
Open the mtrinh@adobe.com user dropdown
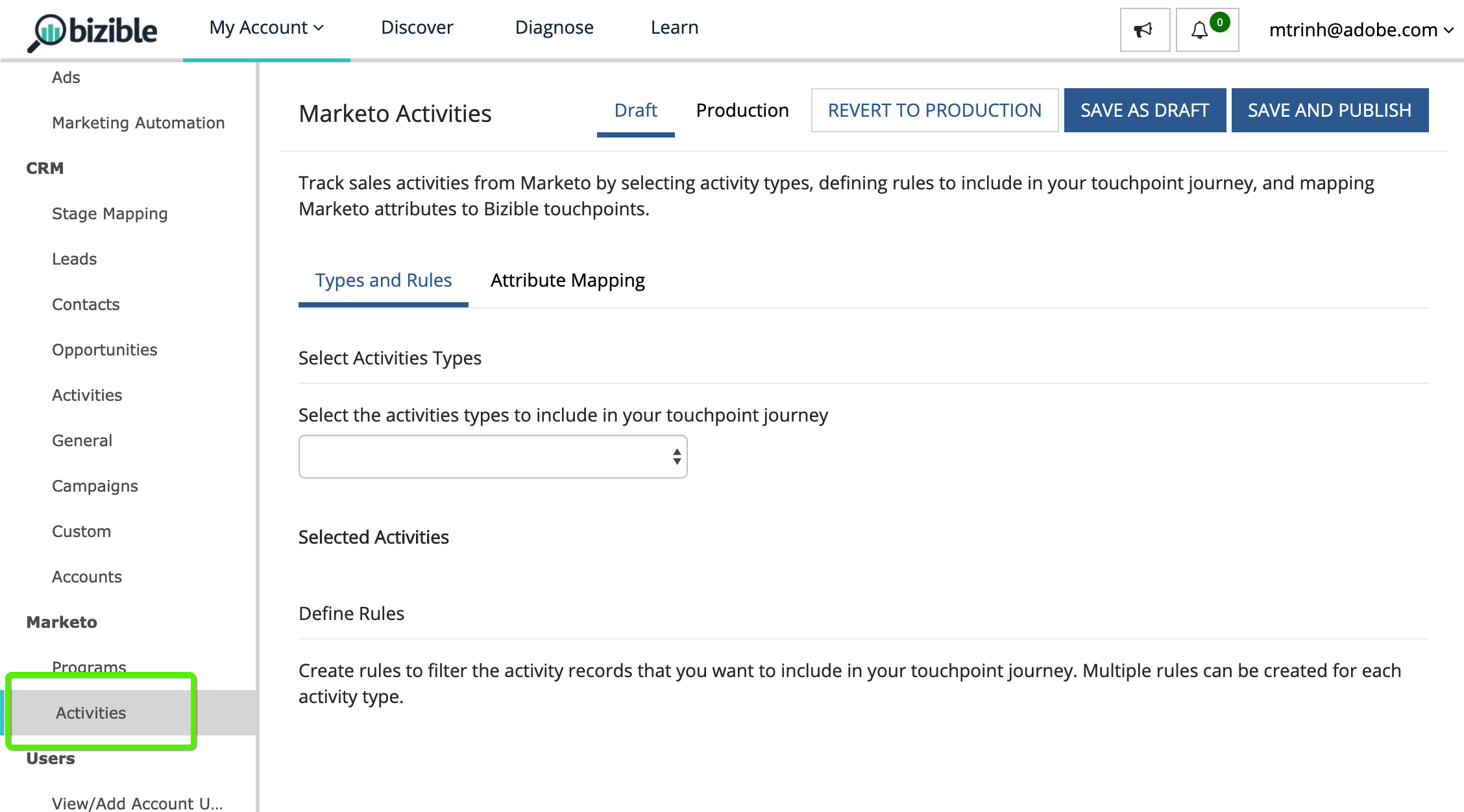tap(1361, 30)
